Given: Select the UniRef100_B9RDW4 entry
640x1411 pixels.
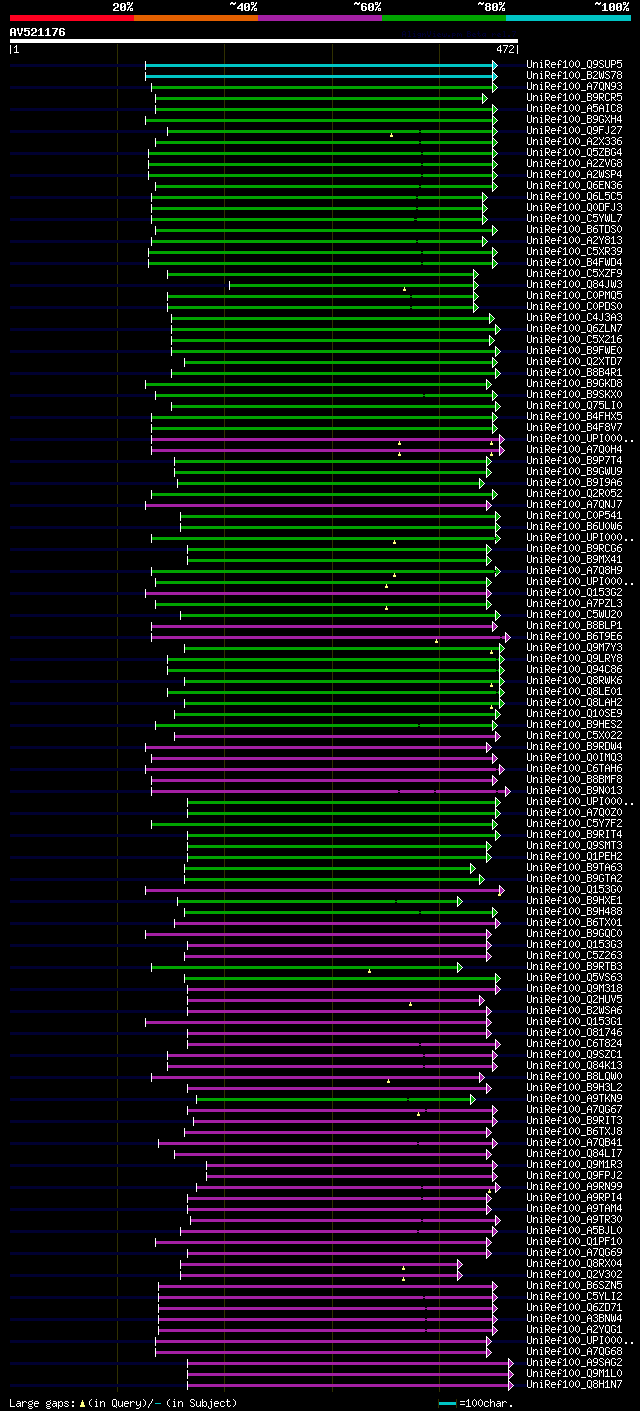Looking at the screenshot, I should [x=574, y=747].
